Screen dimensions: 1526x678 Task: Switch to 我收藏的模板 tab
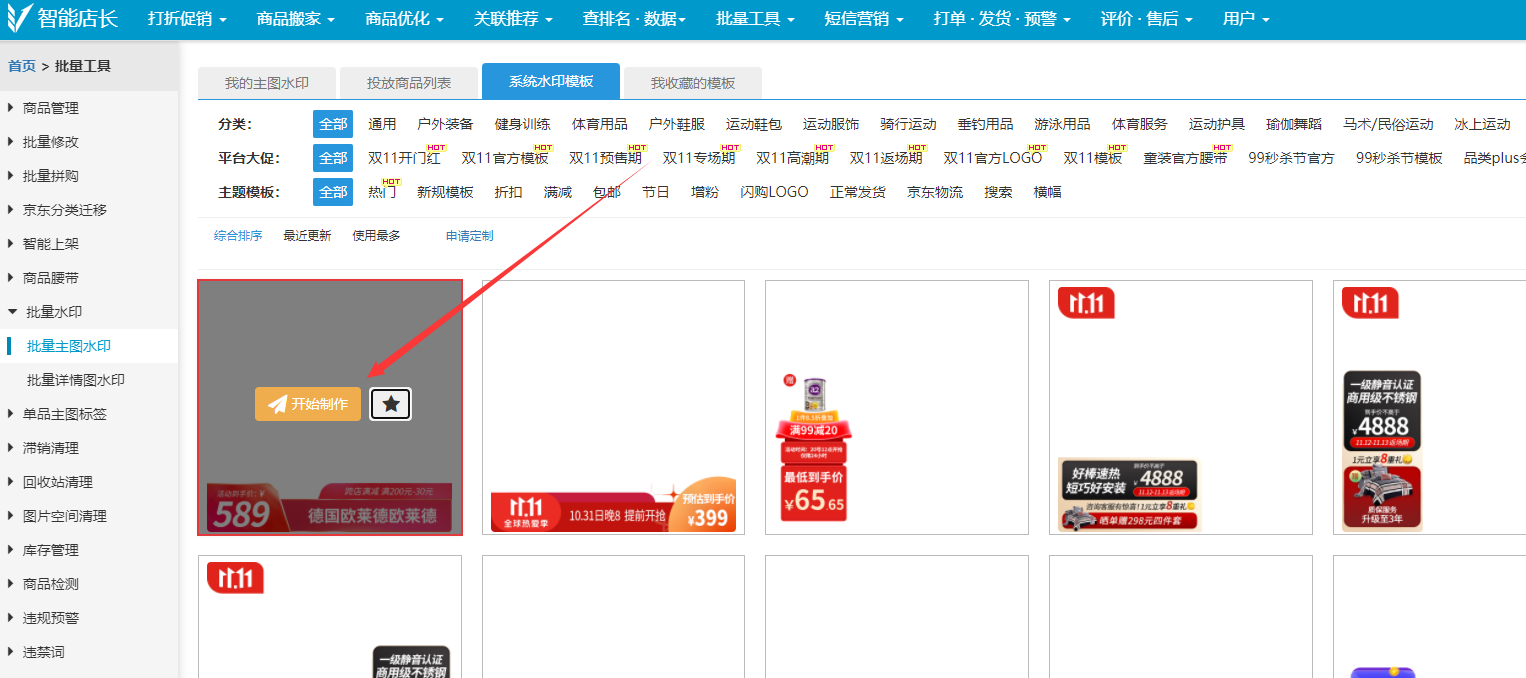click(x=692, y=83)
